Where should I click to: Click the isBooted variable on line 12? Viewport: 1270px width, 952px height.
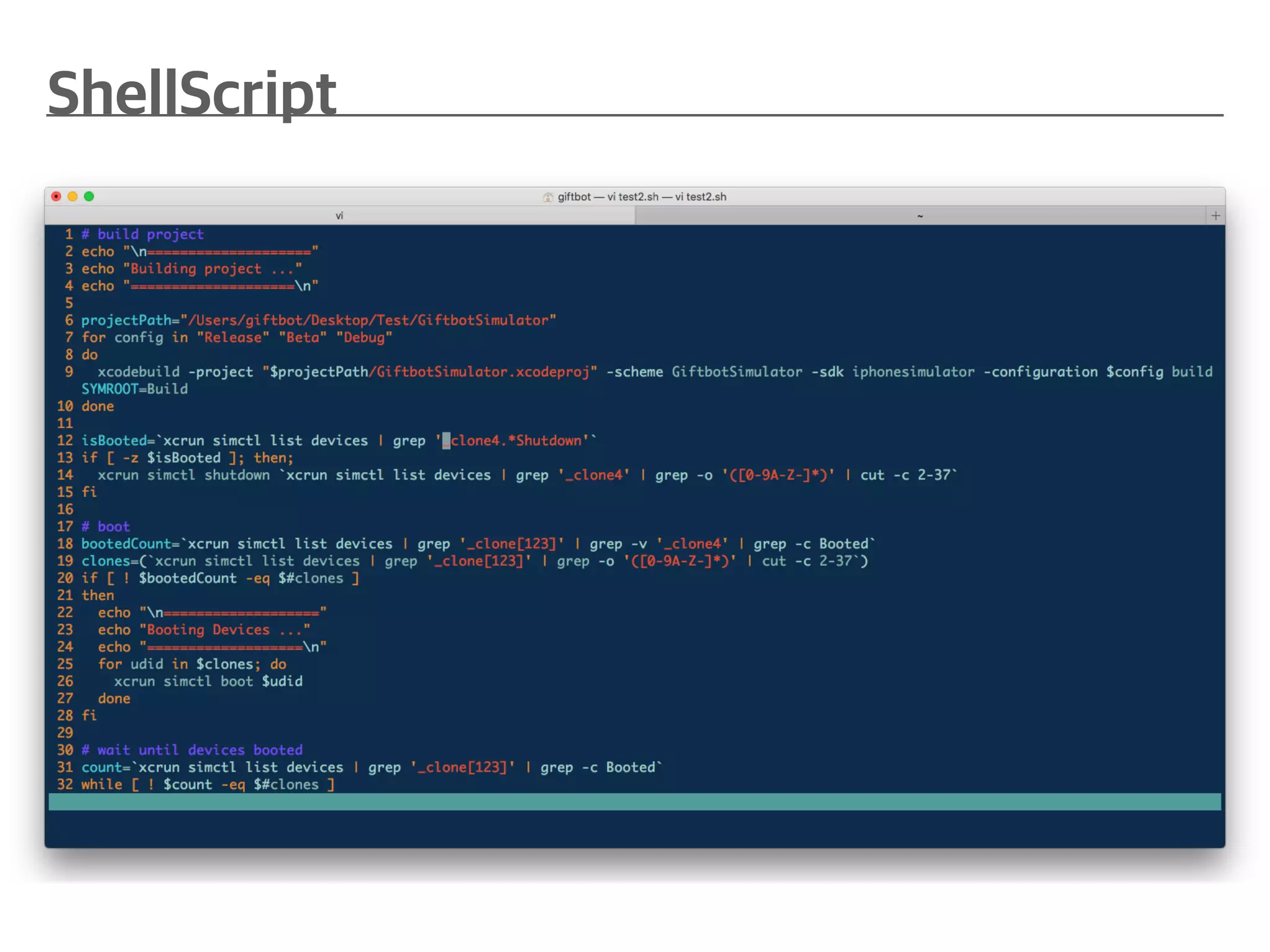point(114,441)
